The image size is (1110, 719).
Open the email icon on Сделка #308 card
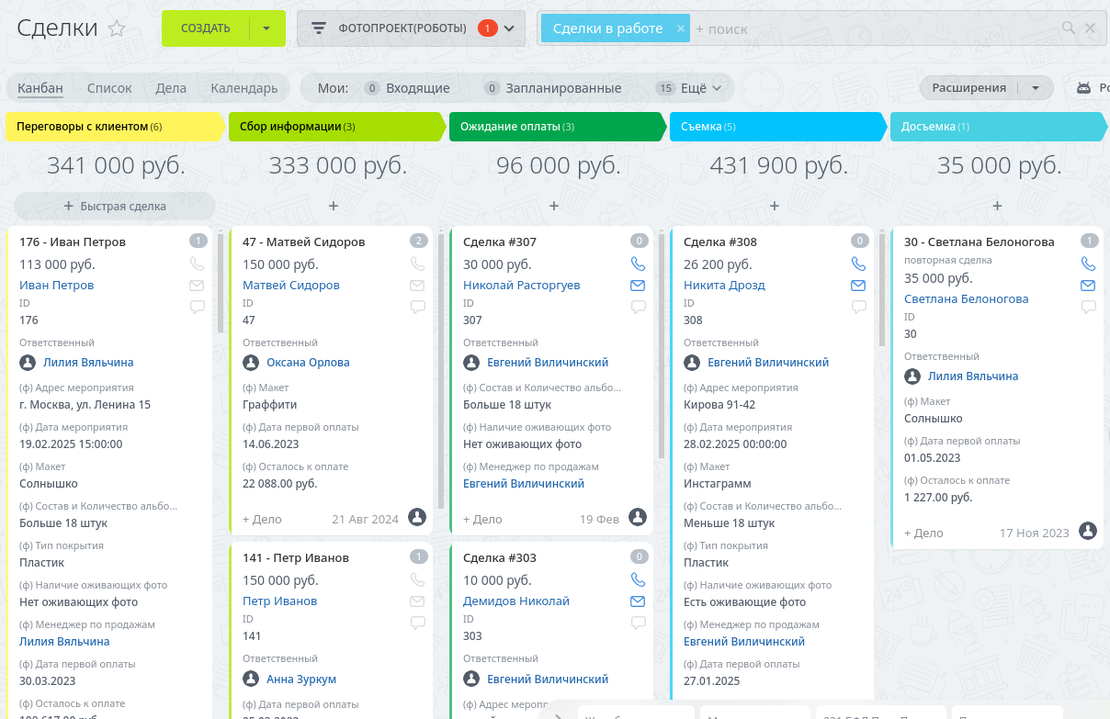(x=858, y=285)
